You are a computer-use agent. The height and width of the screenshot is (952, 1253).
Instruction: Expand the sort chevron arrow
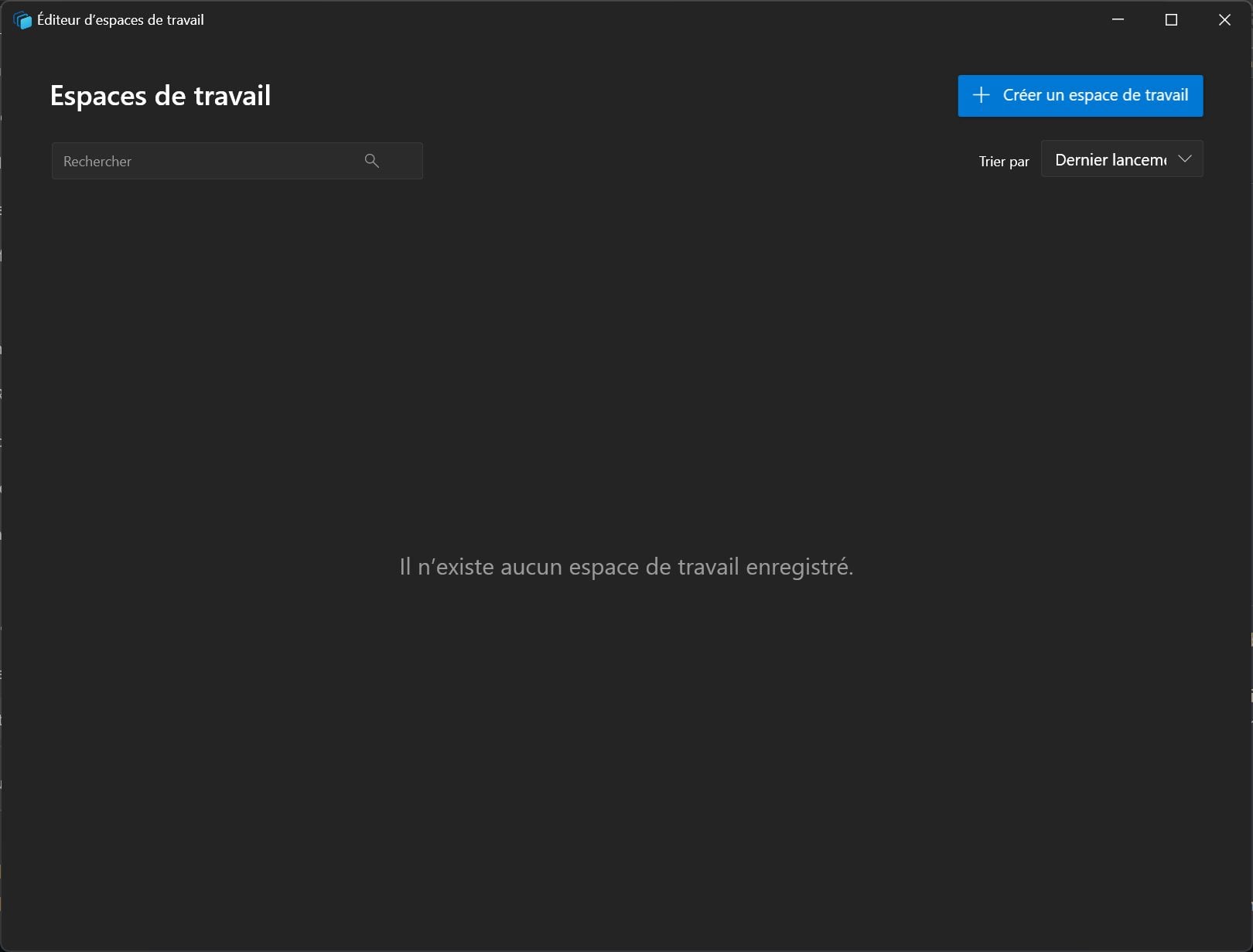pos(1184,159)
